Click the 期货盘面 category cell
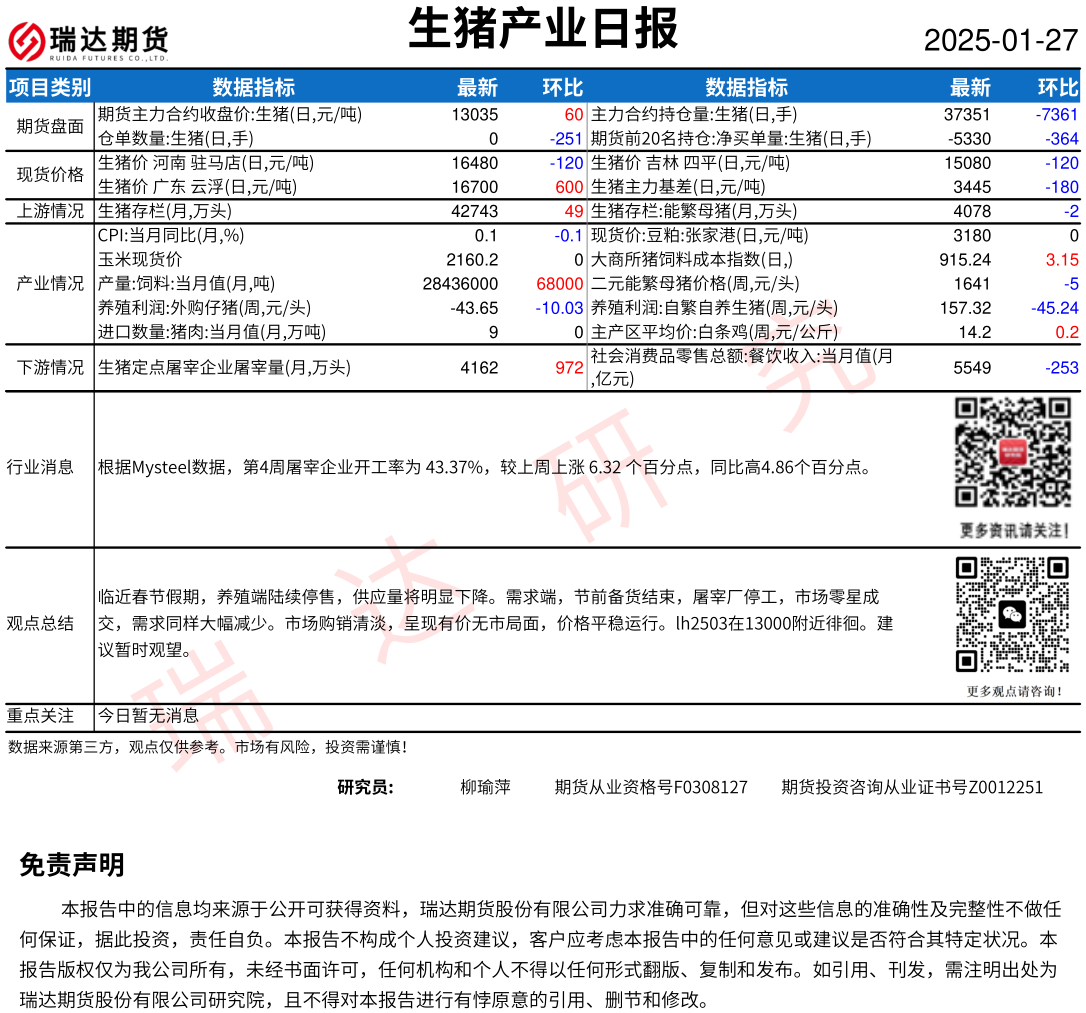 coord(50,126)
